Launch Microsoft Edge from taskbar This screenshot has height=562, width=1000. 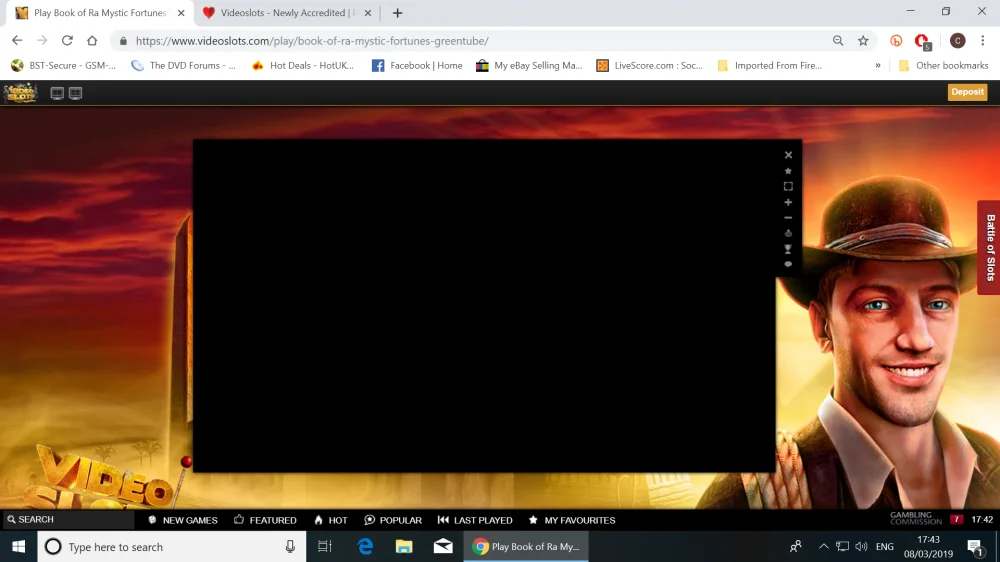365,547
